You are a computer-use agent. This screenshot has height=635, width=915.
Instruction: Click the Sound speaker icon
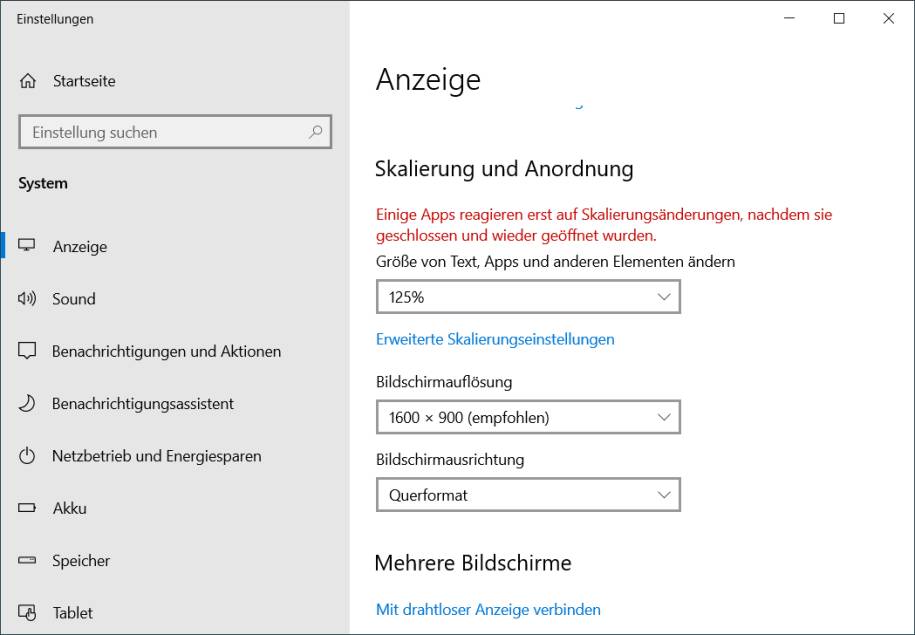[x=28, y=299]
